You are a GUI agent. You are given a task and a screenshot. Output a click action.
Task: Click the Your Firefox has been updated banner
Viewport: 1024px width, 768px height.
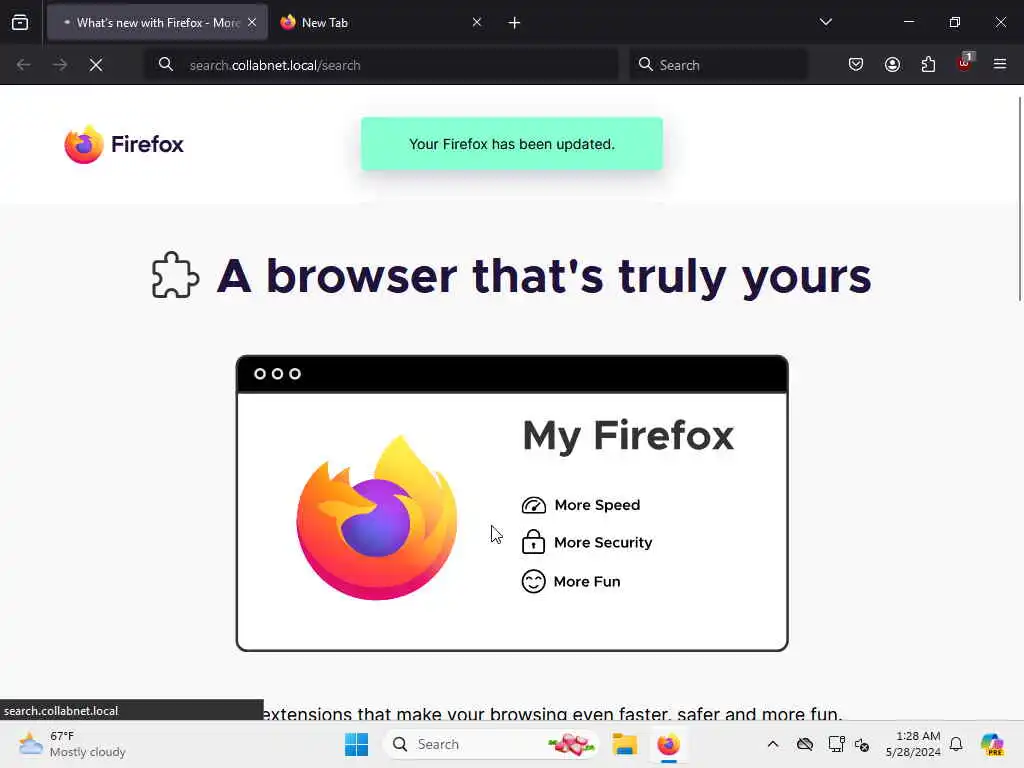pyautogui.click(x=512, y=144)
